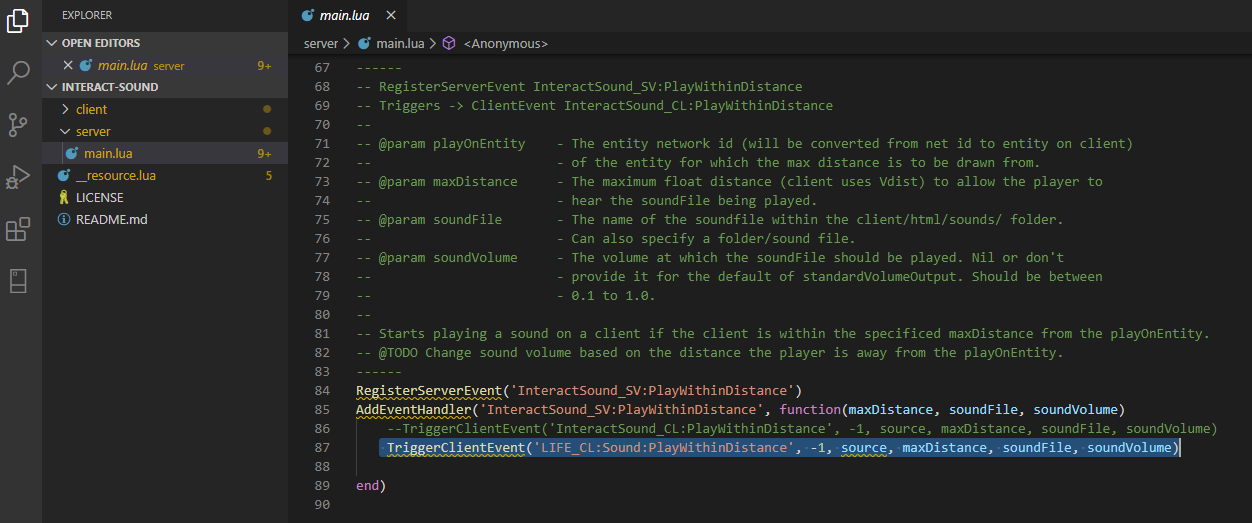Click the main.lua breadcrumb segment
Viewport: 1252px width, 523px height.
[x=400, y=43]
